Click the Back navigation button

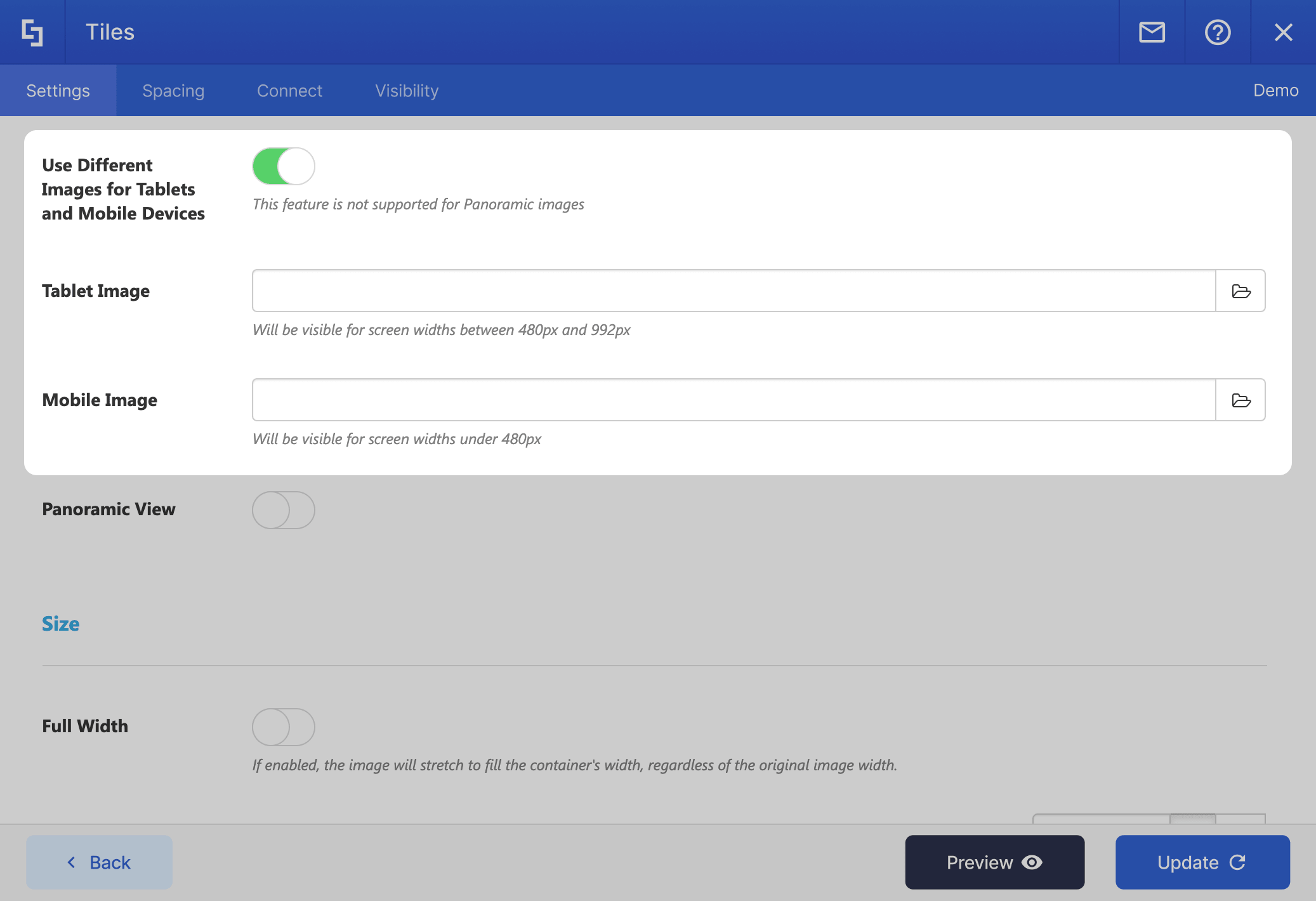coord(98,861)
